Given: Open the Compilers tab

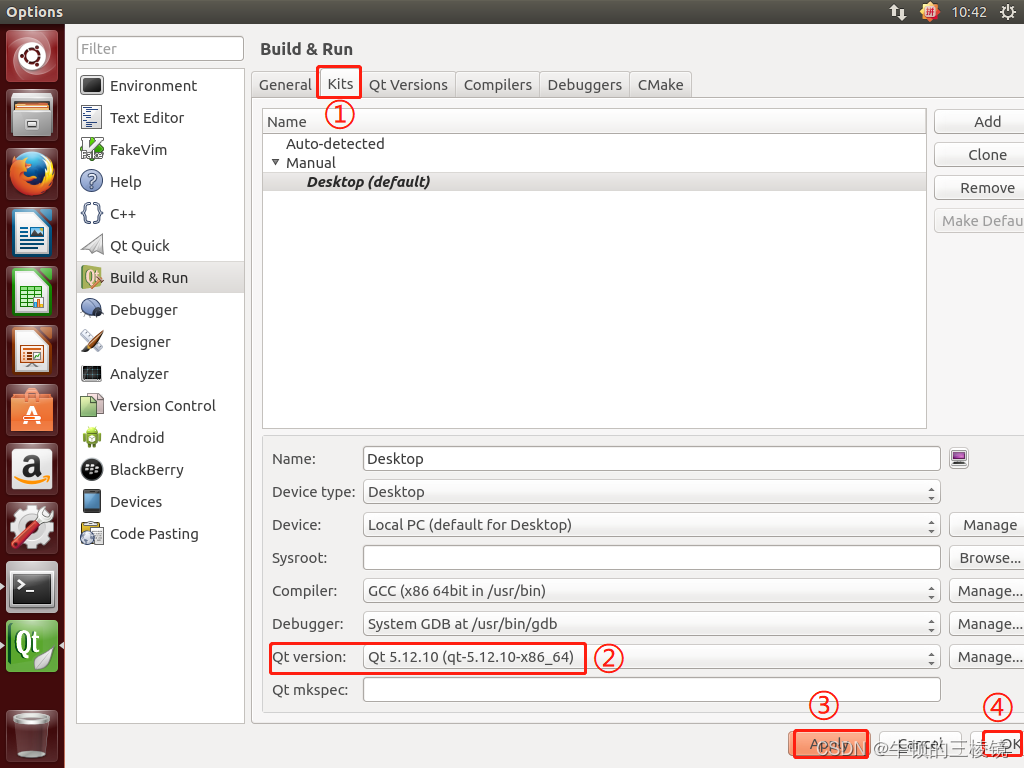Looking at the screenshot, I should (x=497, y=84).
